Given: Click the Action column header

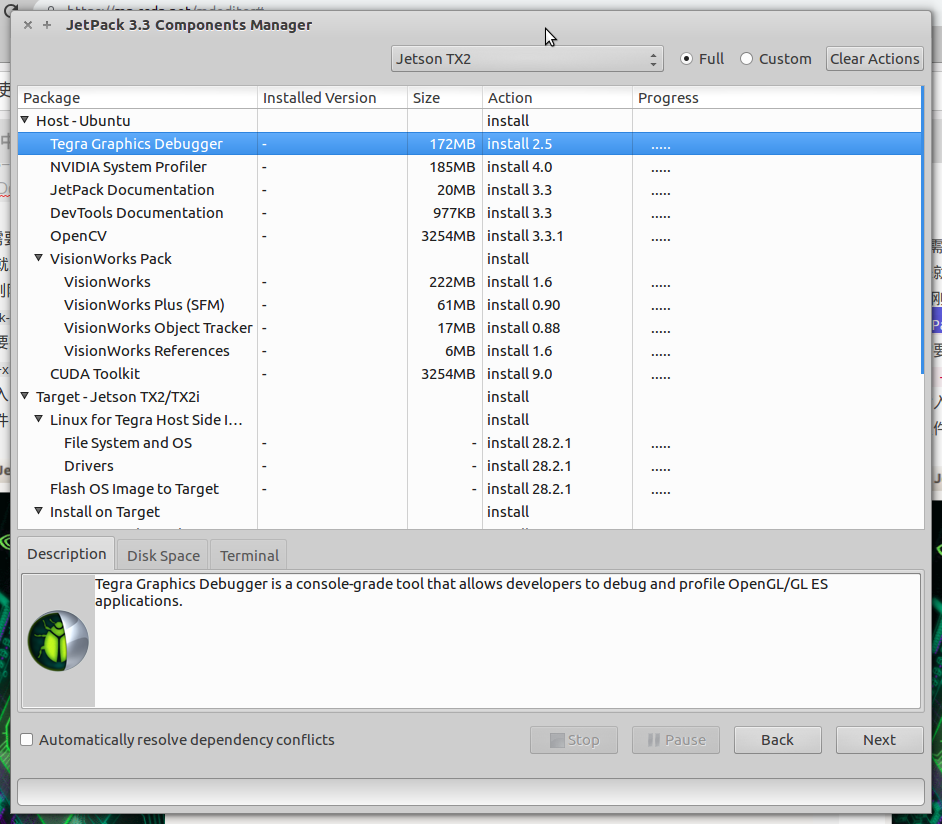Looking at the screenshot, I should click(x=557, y=98).
